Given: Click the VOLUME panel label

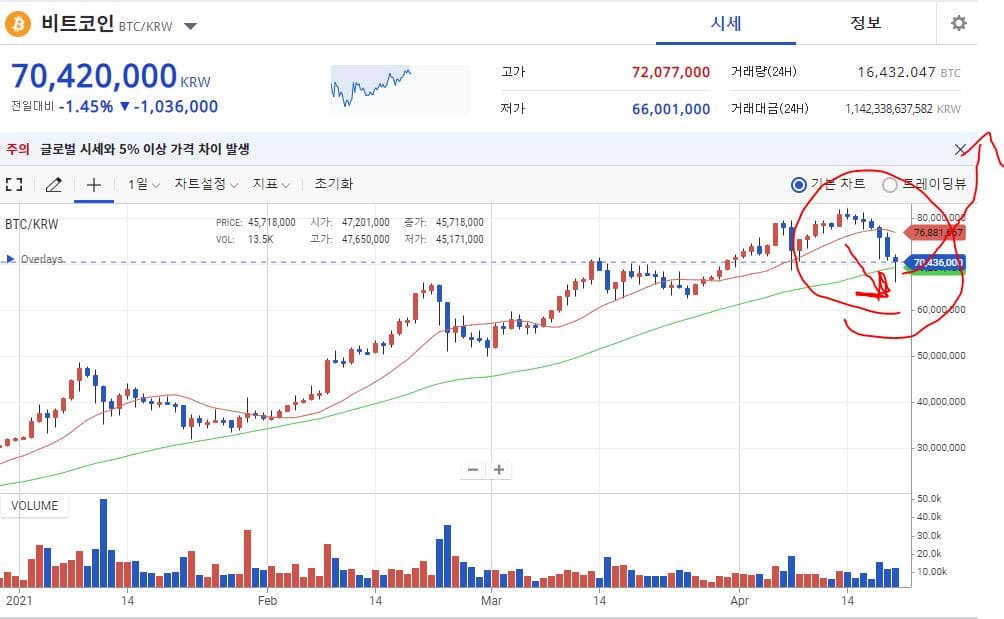Looking at the screenshot, I should [x=35, y=506].
